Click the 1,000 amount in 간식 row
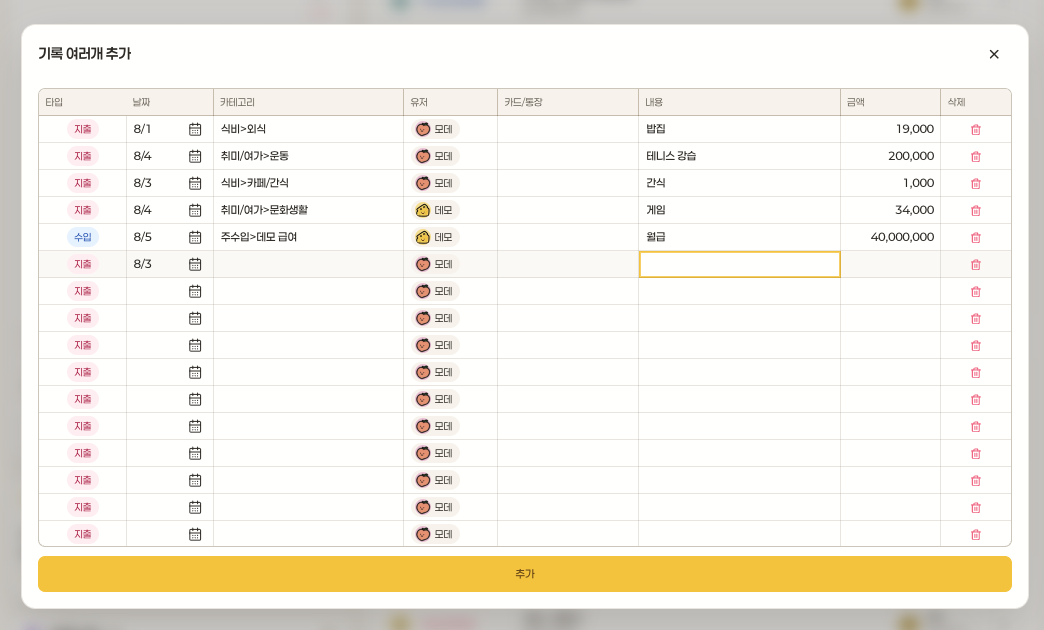The image size is (1044, 630). pyautogui.click(x=918, y=183)
